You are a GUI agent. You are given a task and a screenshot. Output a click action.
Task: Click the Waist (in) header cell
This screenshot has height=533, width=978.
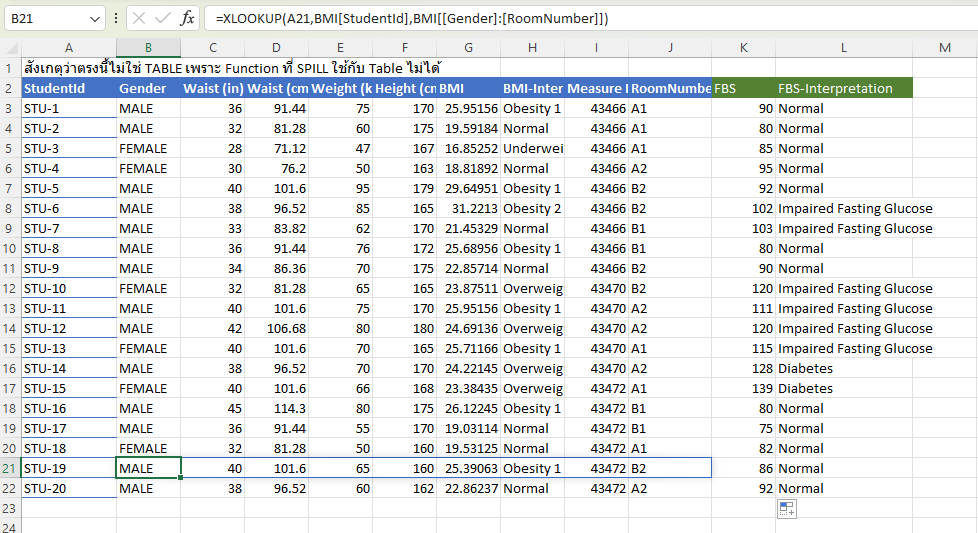pos(213,89)
